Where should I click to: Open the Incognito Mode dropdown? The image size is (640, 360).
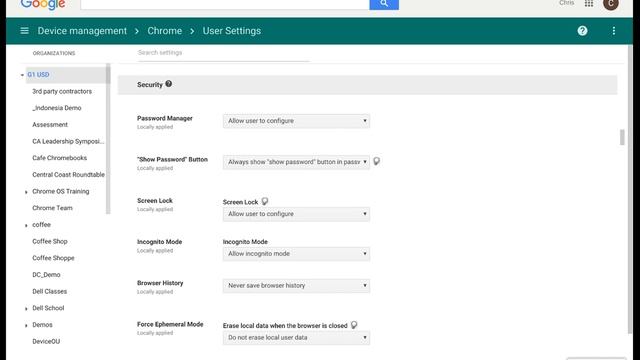click(296, 253)
